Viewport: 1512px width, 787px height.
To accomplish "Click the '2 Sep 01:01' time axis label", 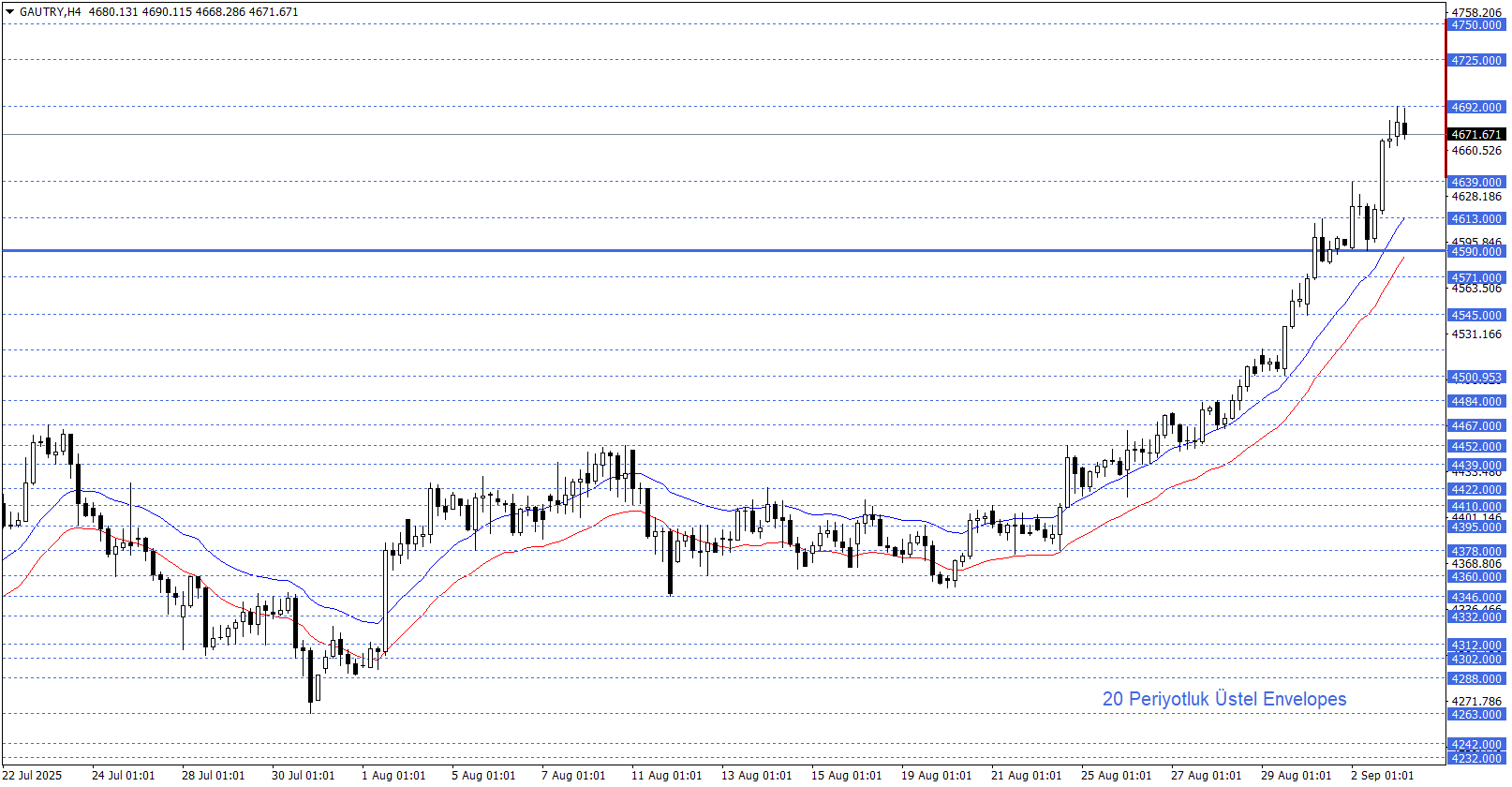I will pos(1383,776).
